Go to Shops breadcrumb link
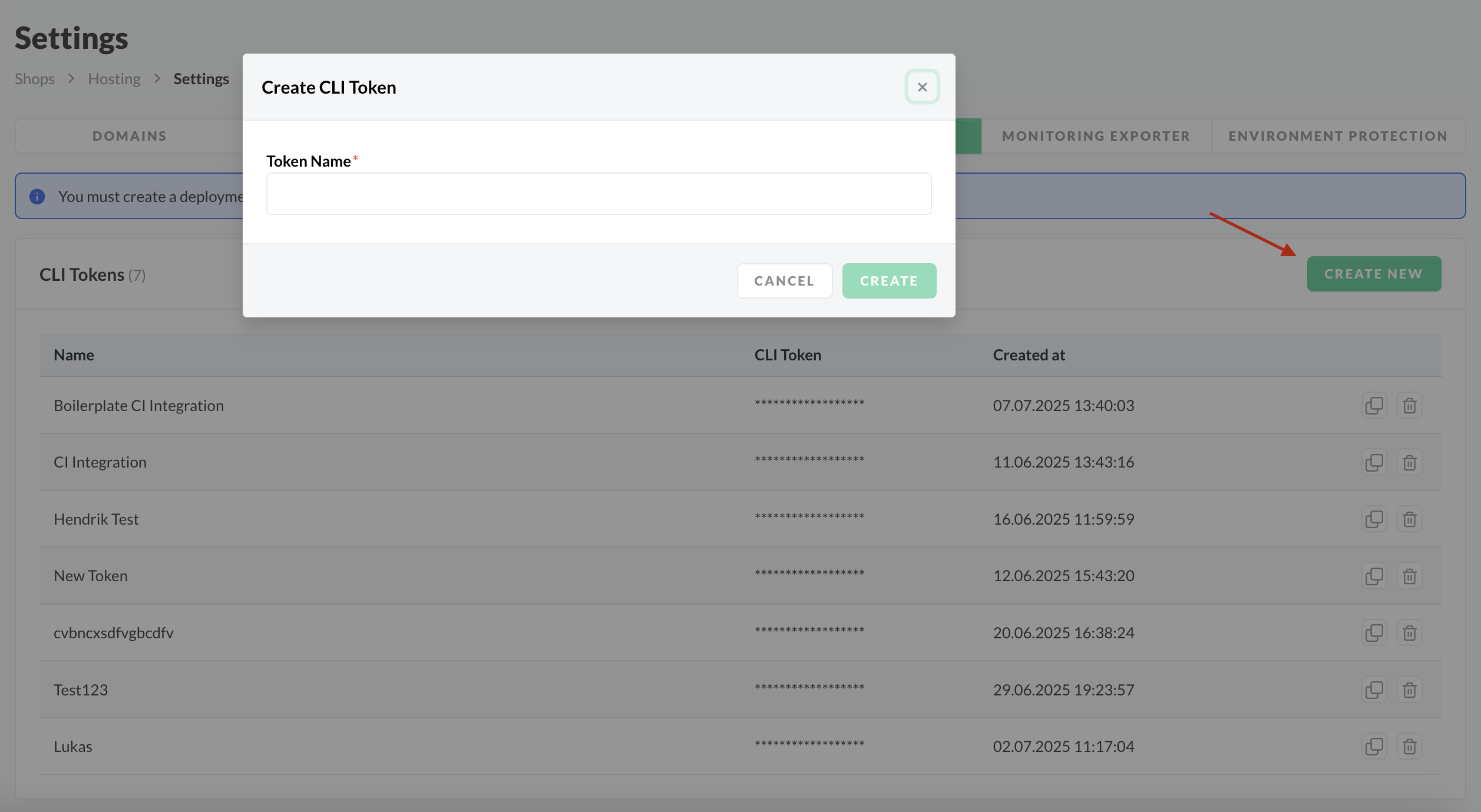Viewport: 1481px width, 812px height. 35,79
